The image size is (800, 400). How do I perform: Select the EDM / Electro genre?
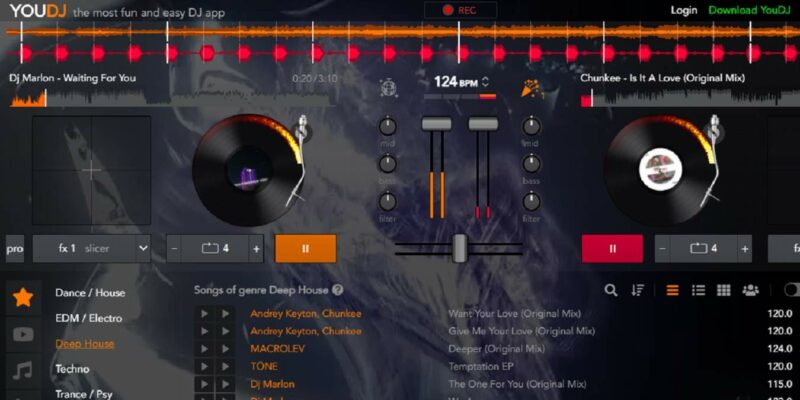[x=89, y=318]
